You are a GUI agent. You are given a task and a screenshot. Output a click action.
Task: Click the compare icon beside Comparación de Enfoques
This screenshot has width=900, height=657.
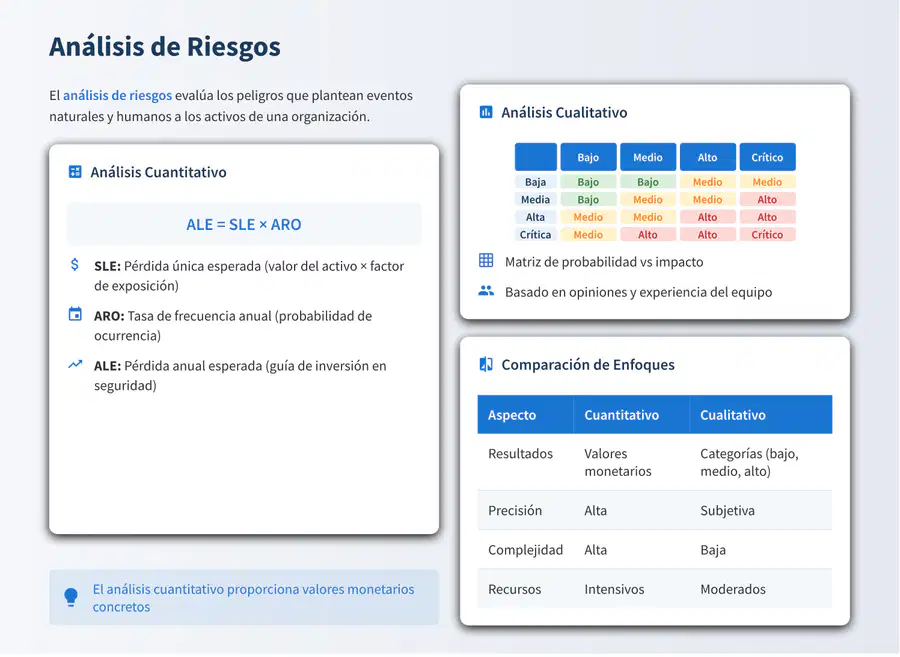tap(486, 364)
